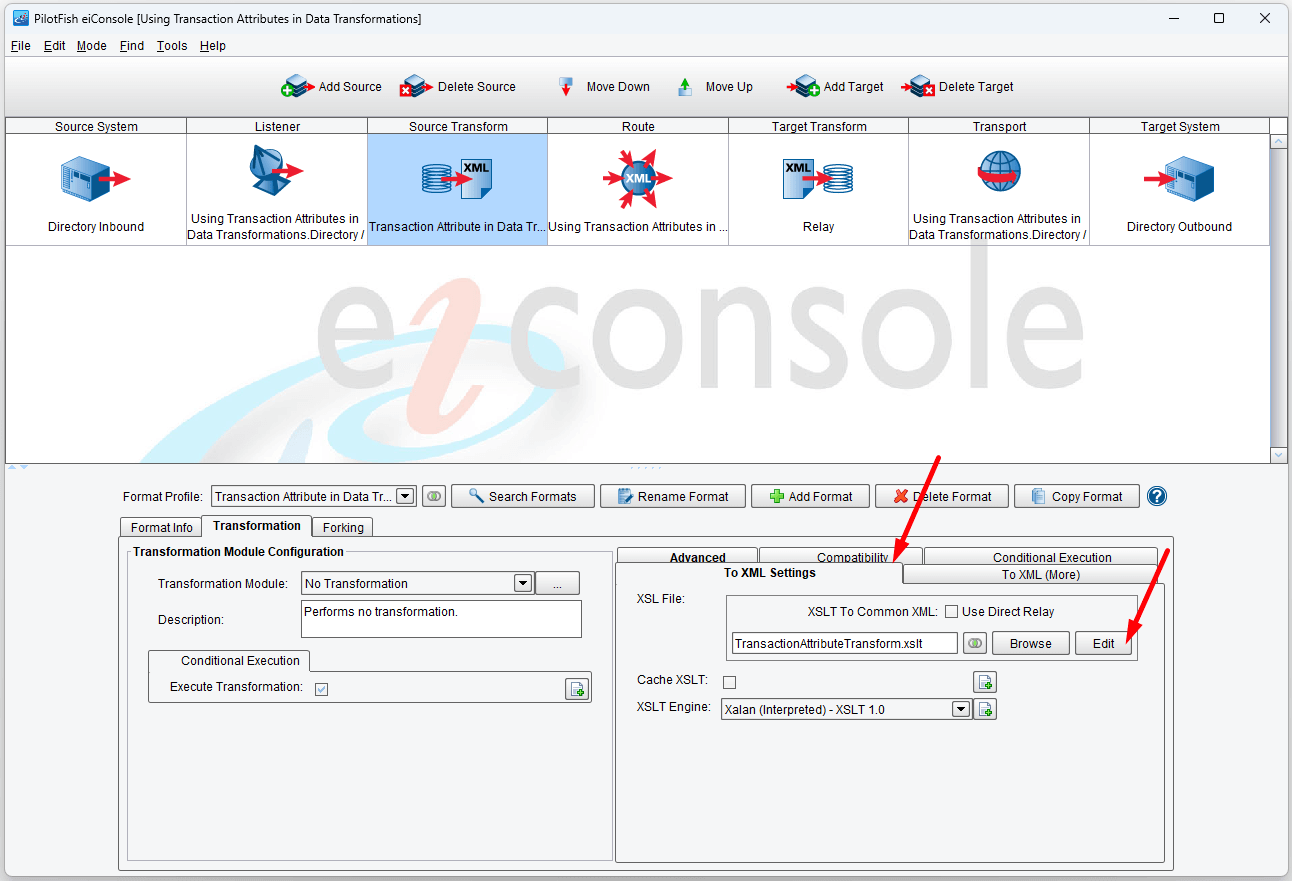Open the Format Profile dropdown
Image resolution: width=1292 pixels, height=881 pixels.
click(405, 496)
